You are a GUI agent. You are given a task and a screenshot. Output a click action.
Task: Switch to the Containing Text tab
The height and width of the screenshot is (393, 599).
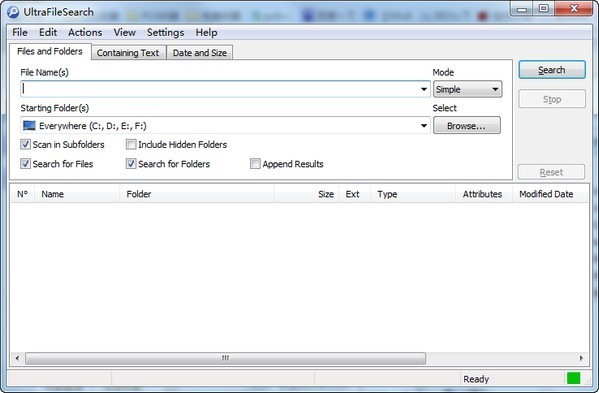click(128, 53)
